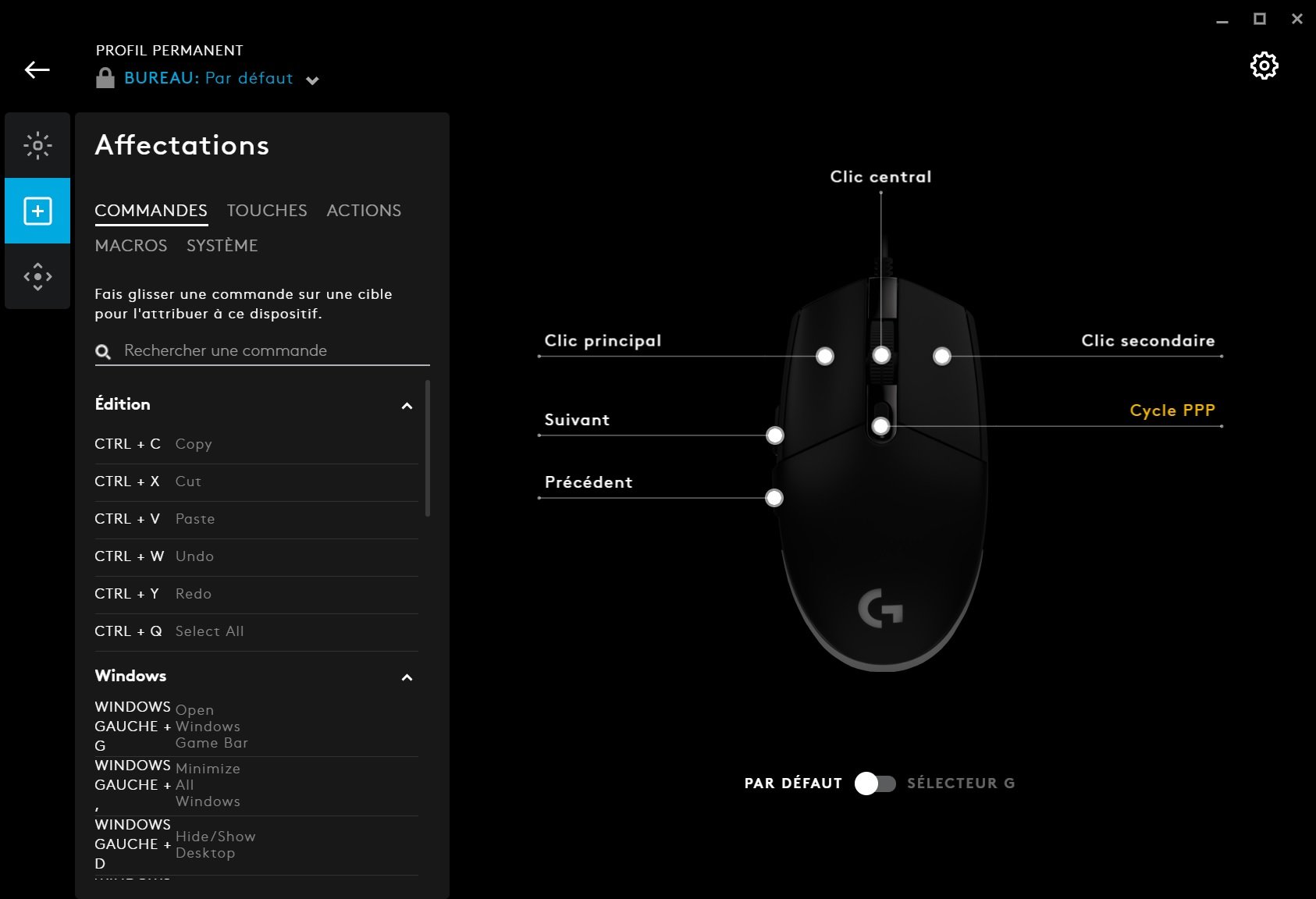Select the Cycle PPP button marker

click(881, 426)
